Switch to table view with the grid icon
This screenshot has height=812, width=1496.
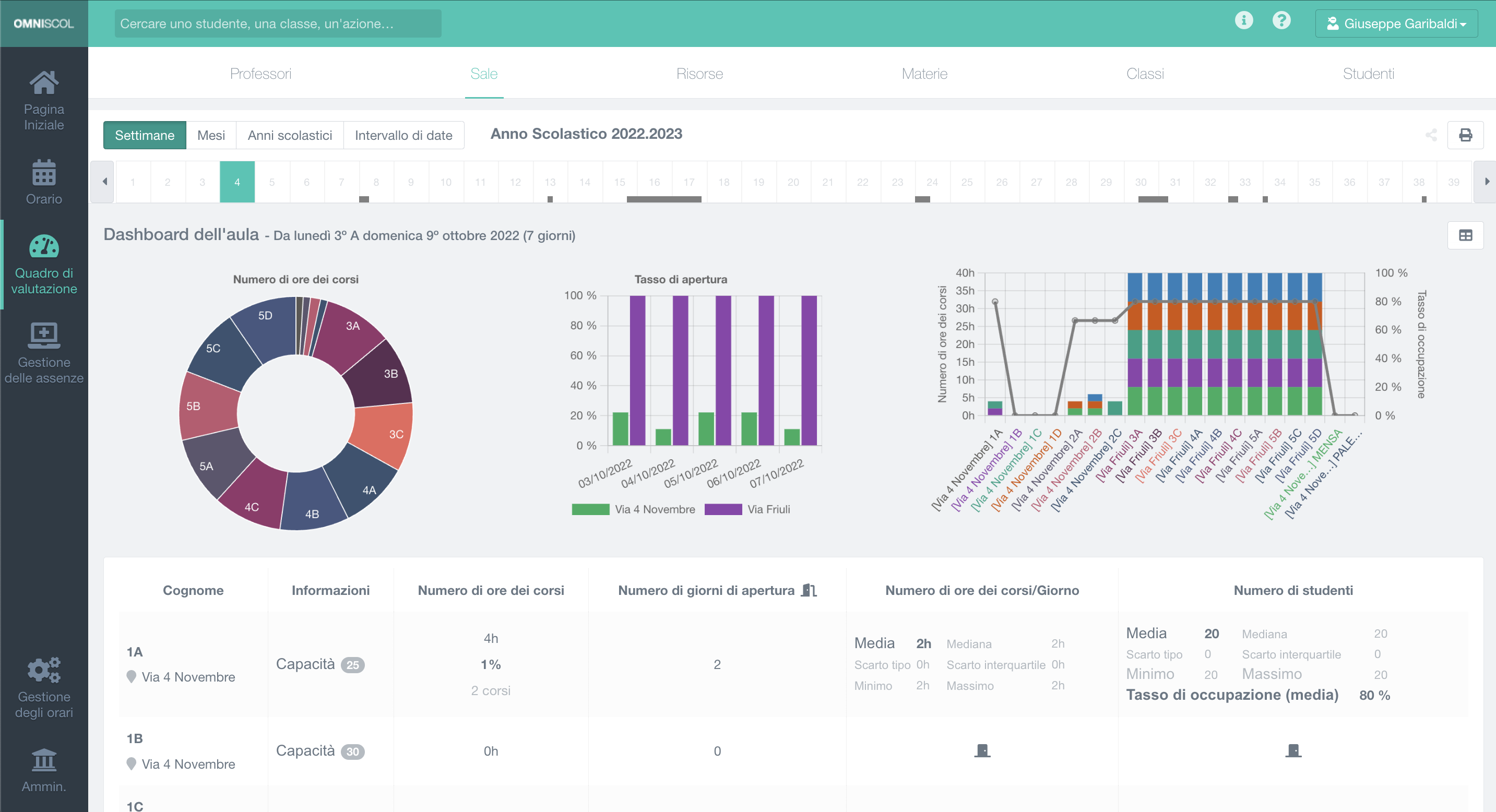1466,235
